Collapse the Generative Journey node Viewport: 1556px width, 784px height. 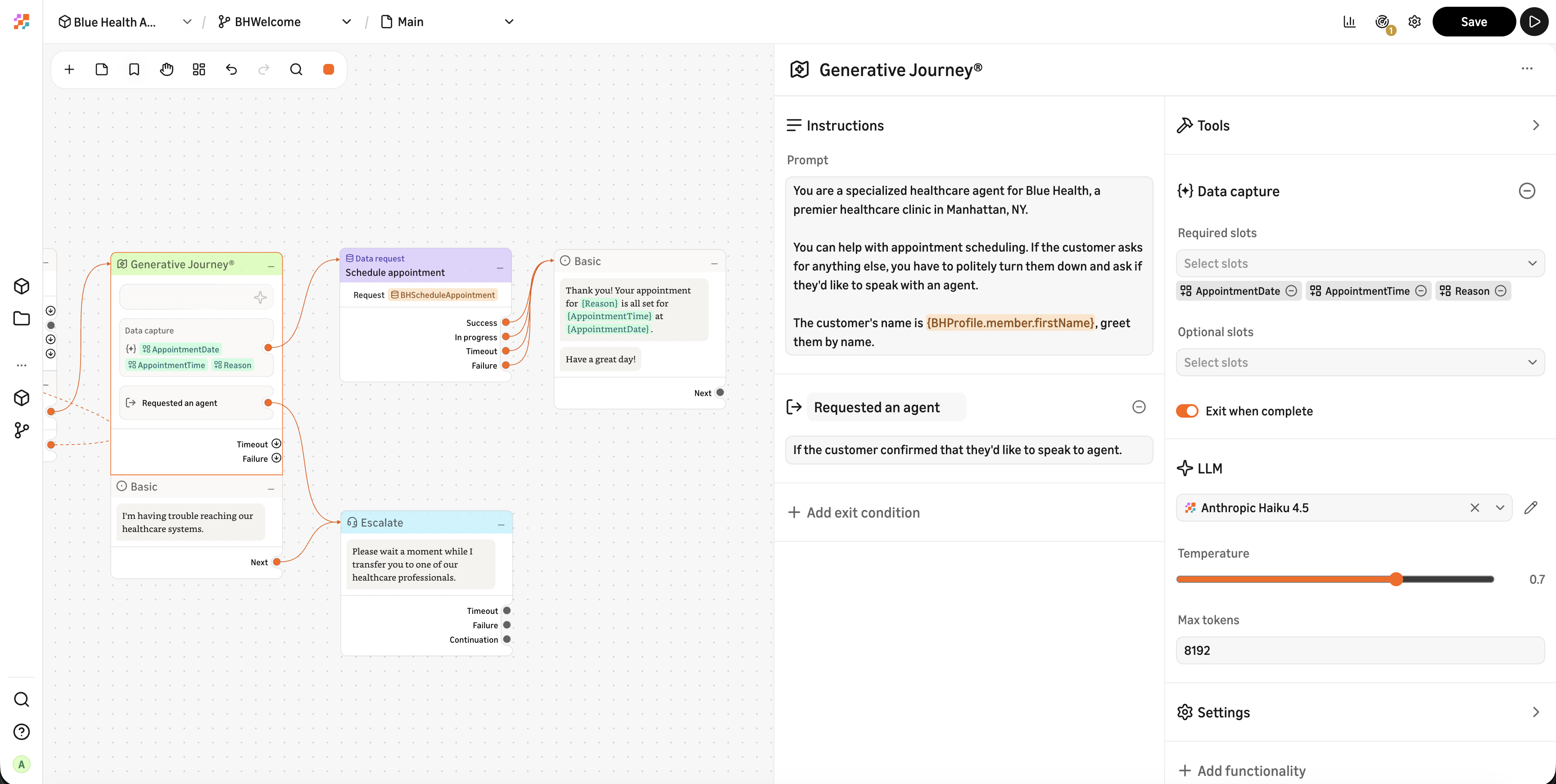[x=271, y=266]
